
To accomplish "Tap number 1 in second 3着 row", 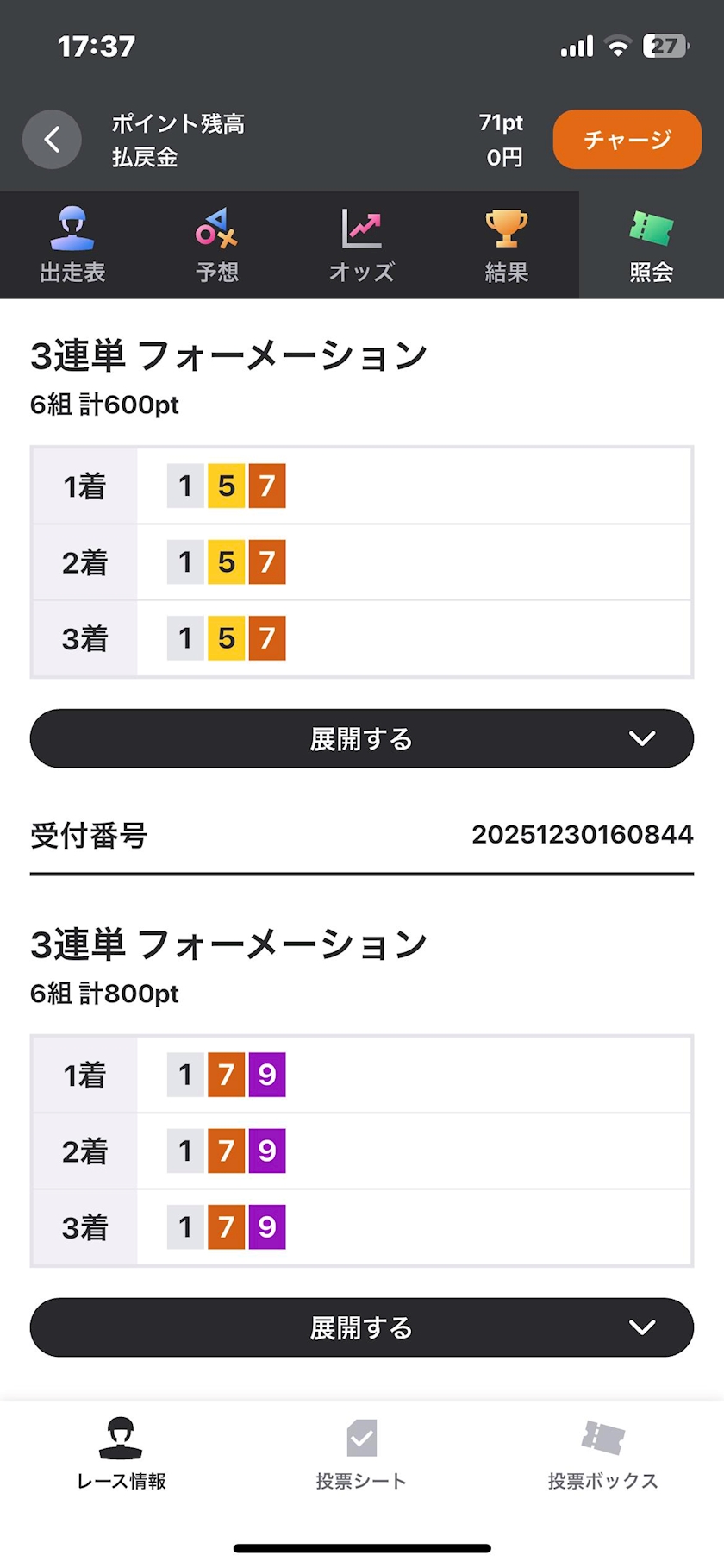I will point(185,1226).
